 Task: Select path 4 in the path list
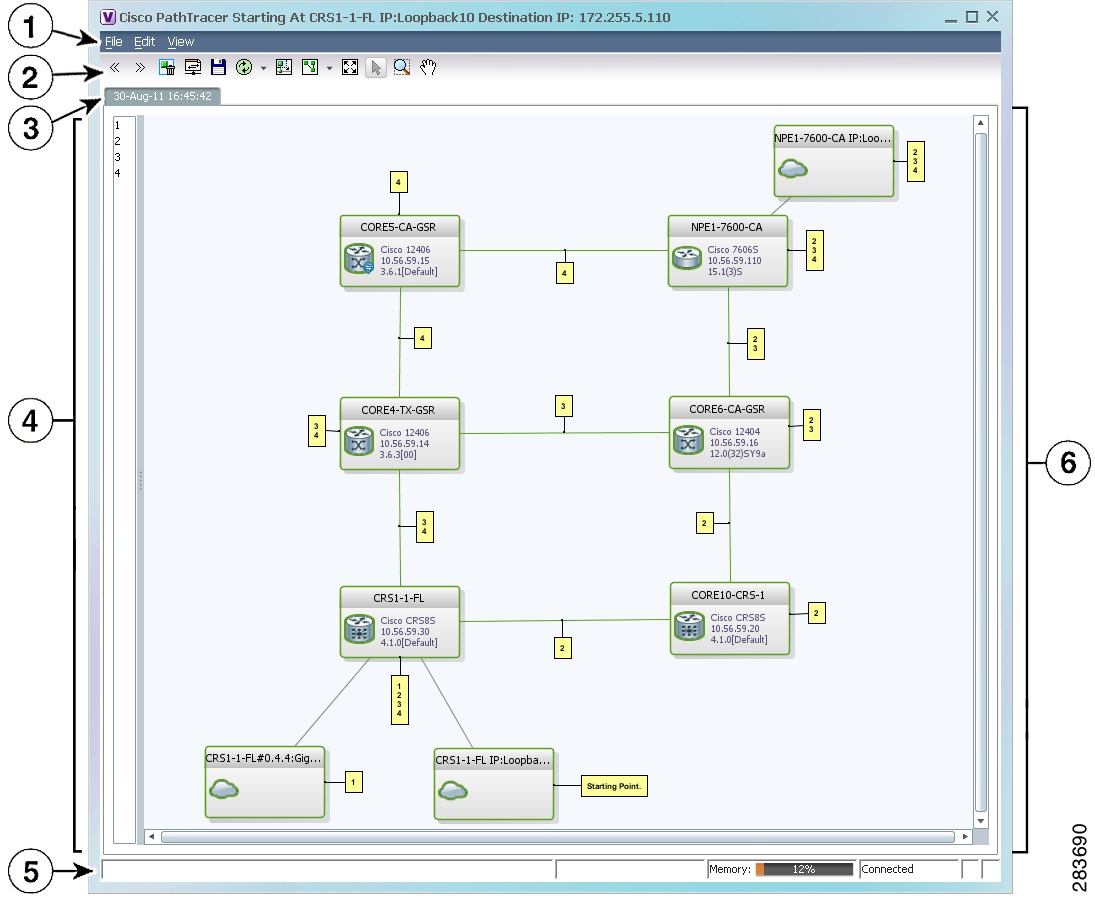117,173
